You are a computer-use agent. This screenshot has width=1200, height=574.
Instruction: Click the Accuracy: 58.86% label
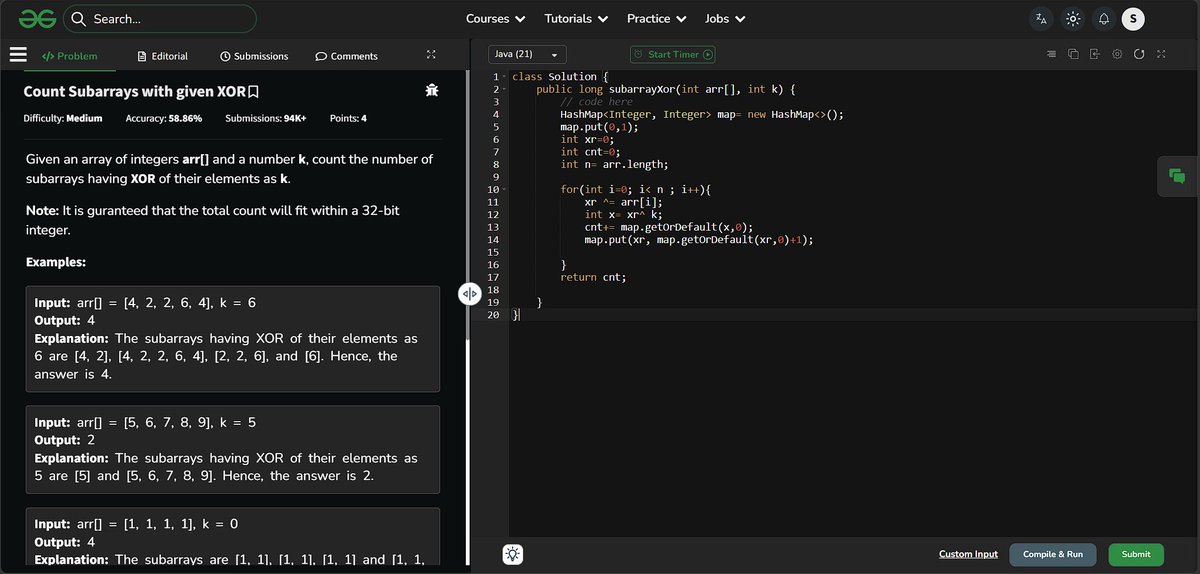pos(164,118)
